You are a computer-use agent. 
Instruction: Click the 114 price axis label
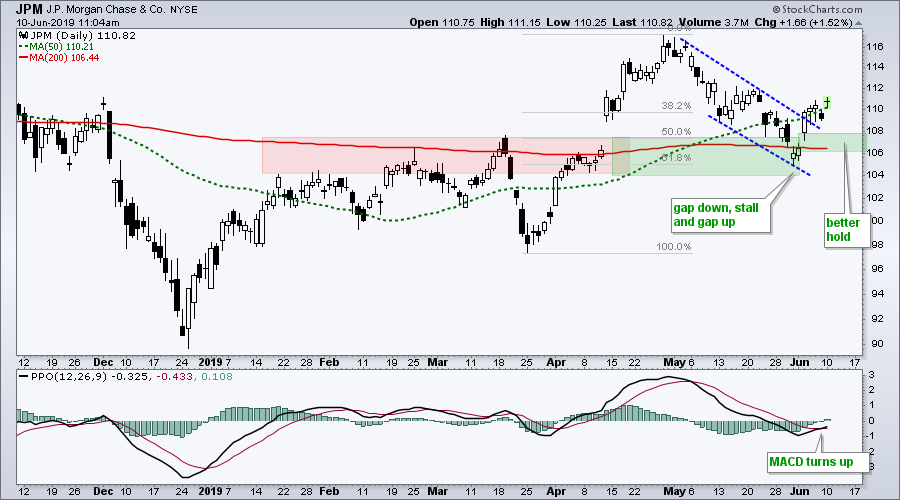click(x=875, y=67)
